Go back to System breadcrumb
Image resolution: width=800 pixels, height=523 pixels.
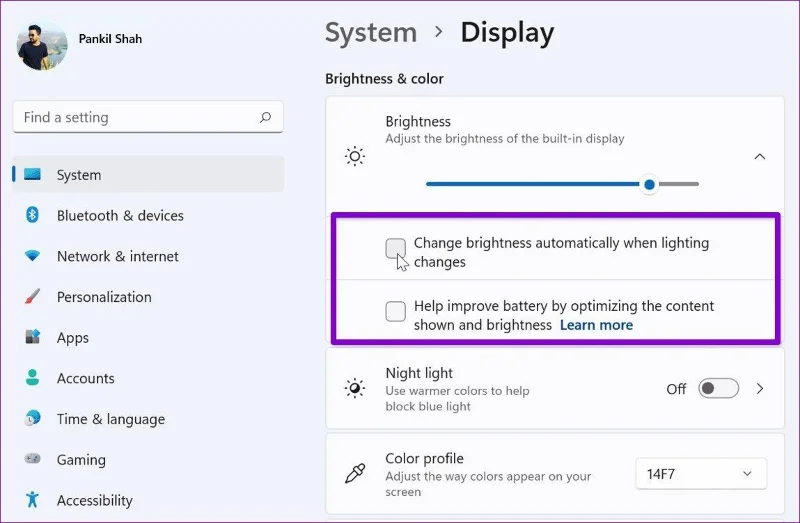click(x=371, y=33)
